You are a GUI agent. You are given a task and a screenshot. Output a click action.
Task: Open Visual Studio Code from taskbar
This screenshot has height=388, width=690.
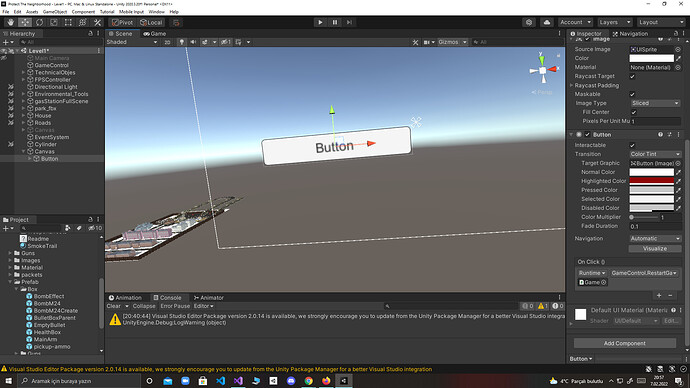click(220, 381)
